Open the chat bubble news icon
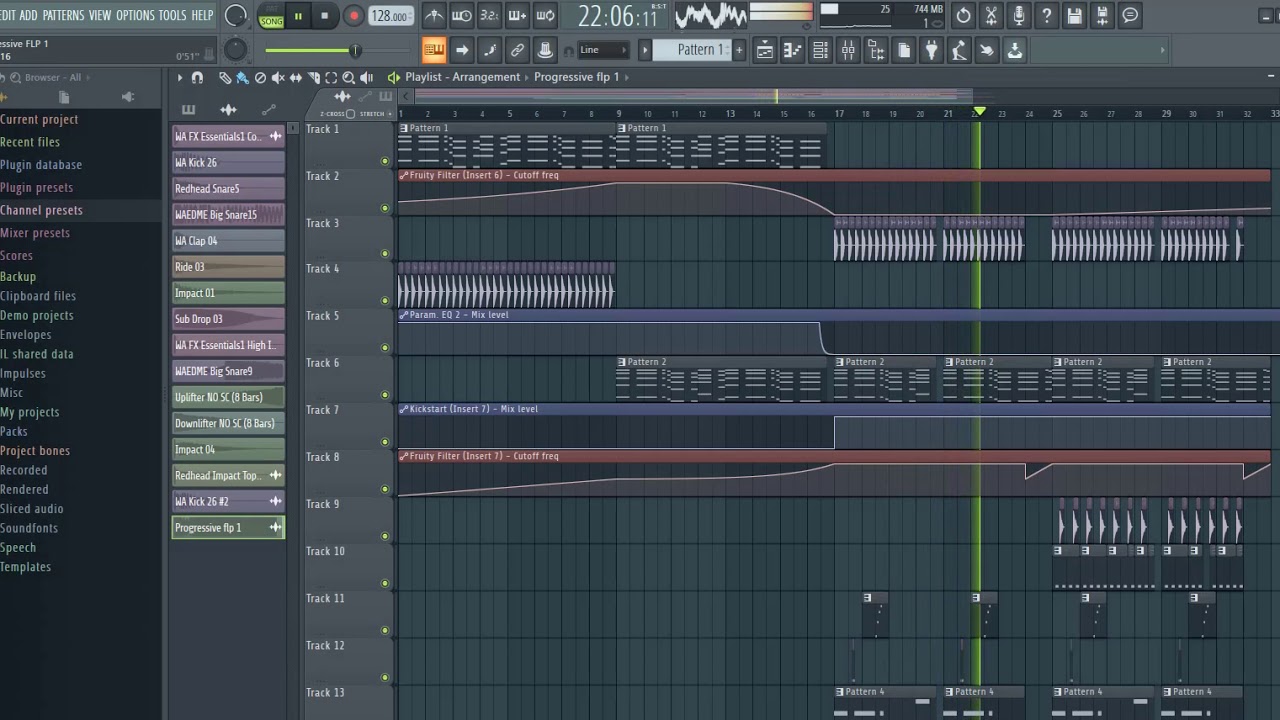The image size is (1280, 720). tap(1130, 16)
